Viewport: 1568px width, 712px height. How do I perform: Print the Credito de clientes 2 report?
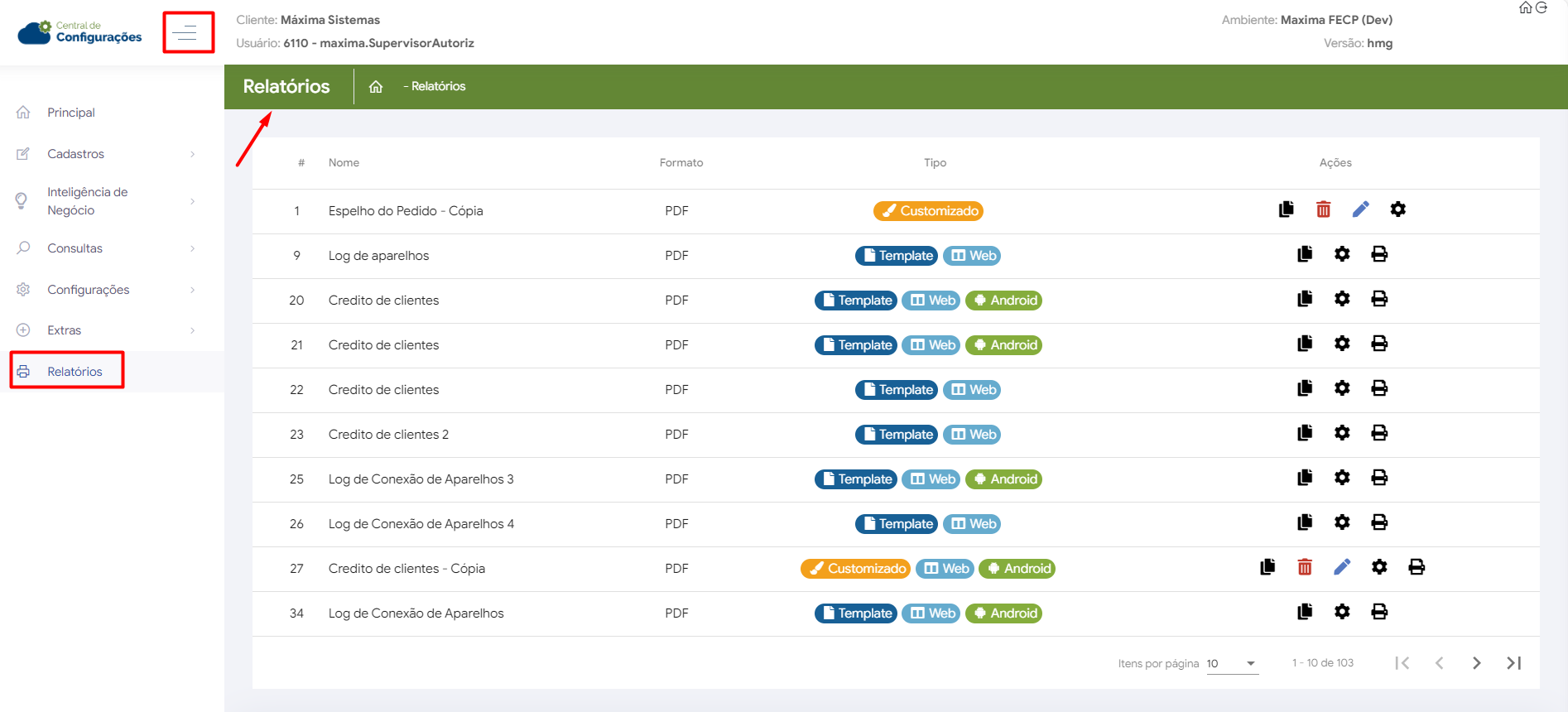coord(1379,433)
